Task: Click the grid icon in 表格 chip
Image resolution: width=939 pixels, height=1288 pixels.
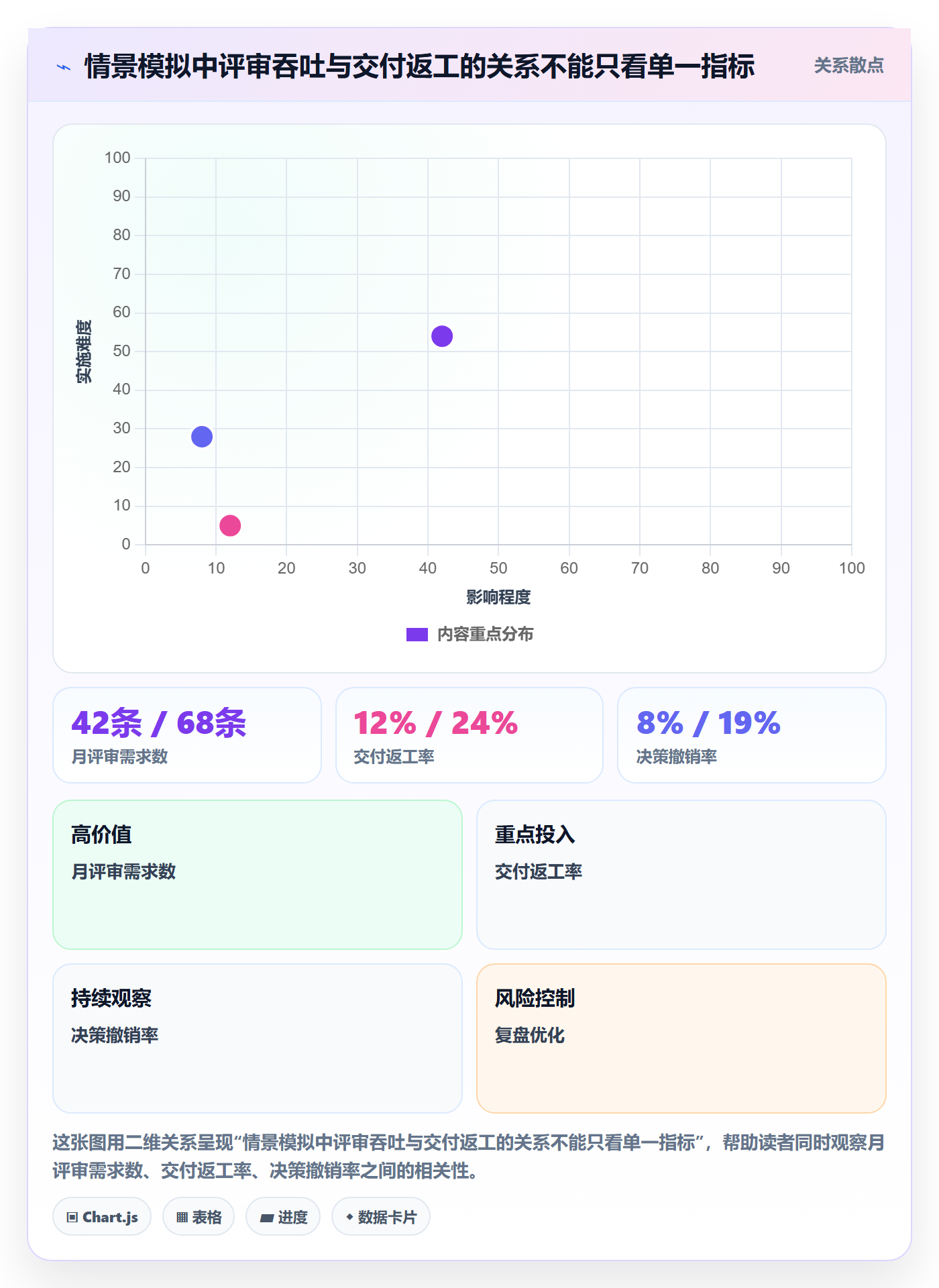Action: (x=182, y=1218)
